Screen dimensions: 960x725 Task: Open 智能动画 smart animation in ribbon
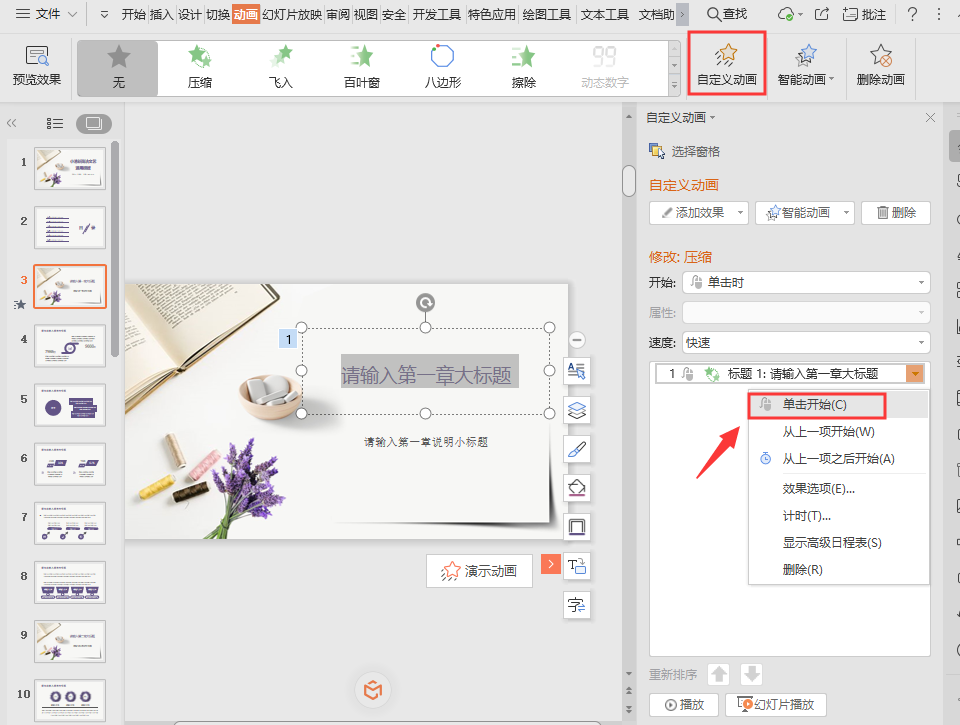click(x=806, y=64)
